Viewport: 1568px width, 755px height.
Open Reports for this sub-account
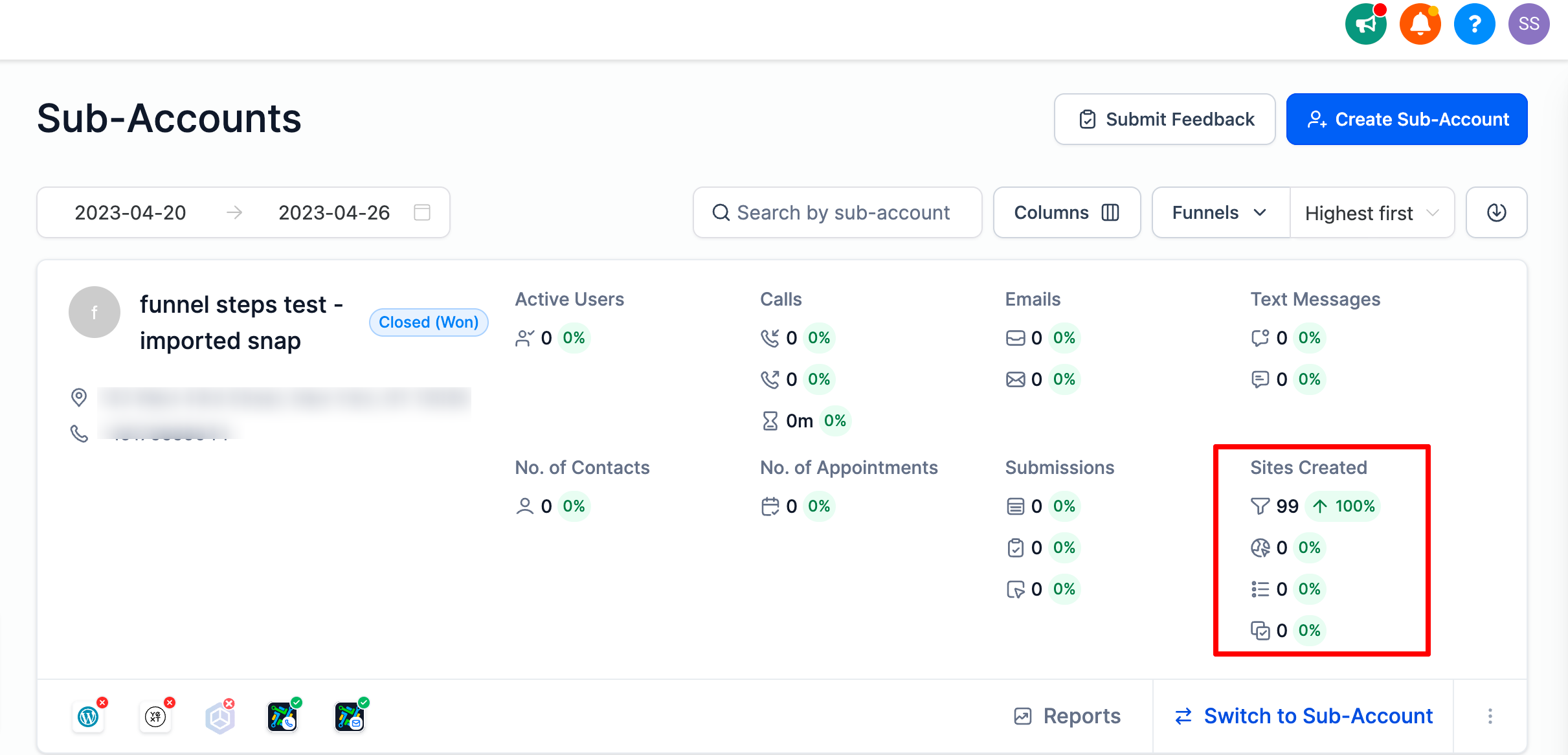[1068, 716]
